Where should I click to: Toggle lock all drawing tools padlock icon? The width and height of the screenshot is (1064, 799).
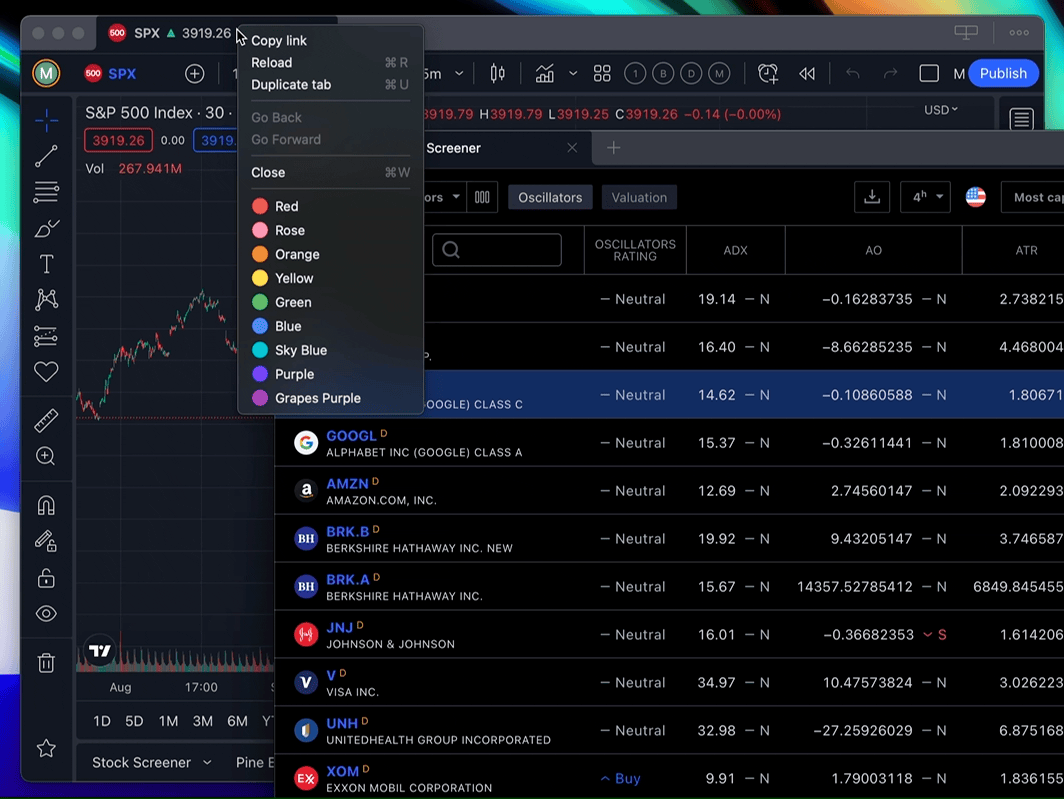(x=46, y=578)
